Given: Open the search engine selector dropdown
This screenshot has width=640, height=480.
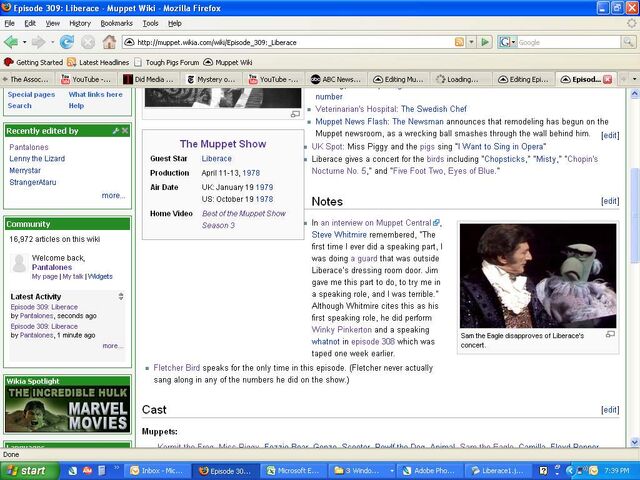Looking at the screenshot, I should 513,42.
